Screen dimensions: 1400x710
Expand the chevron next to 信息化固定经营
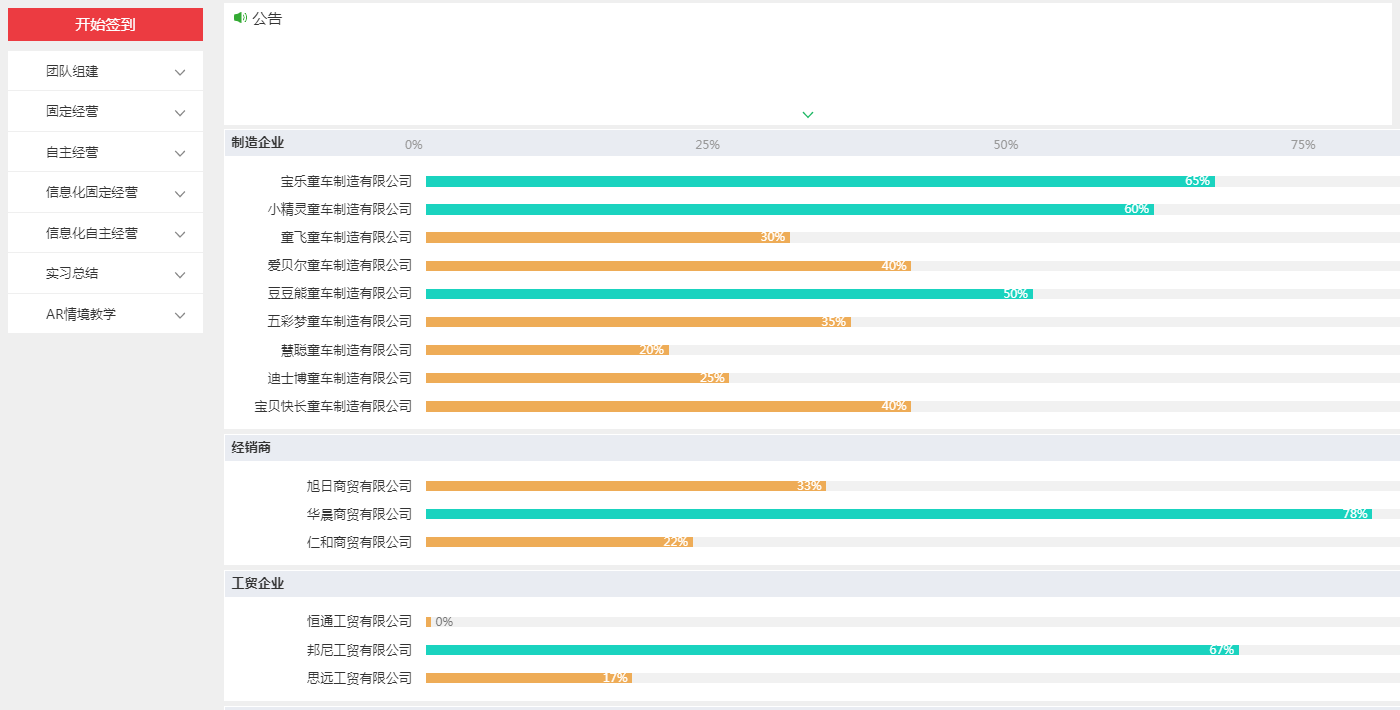180,194
